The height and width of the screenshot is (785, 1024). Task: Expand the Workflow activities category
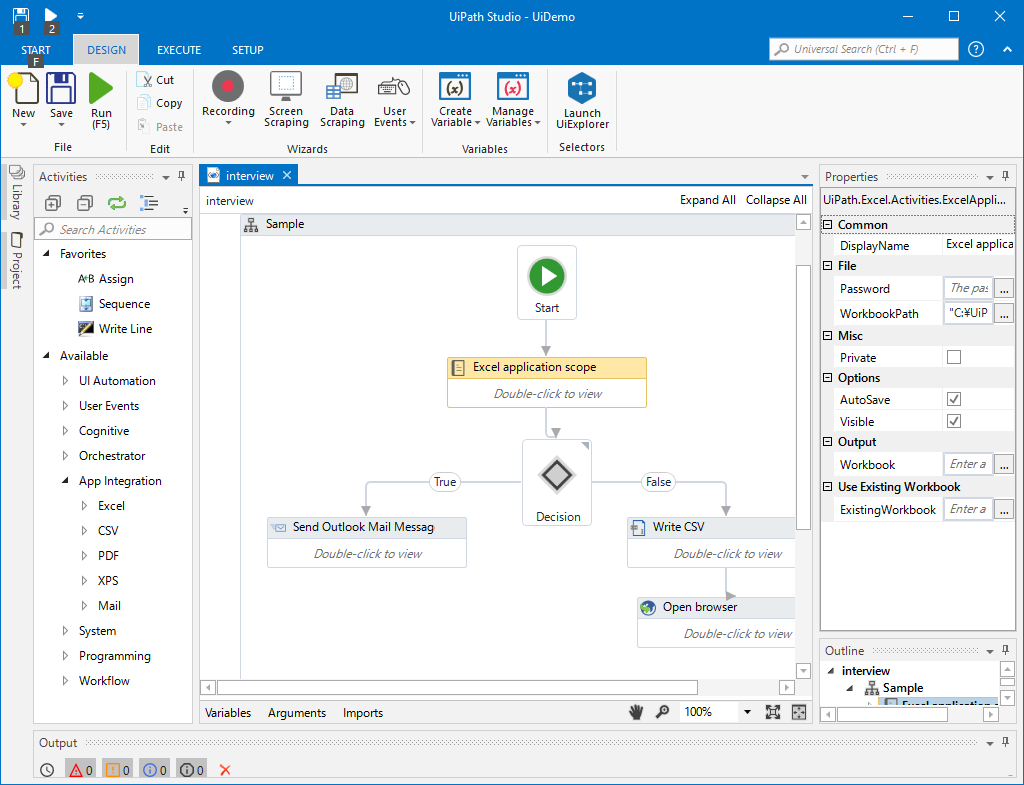coord(65,681)
